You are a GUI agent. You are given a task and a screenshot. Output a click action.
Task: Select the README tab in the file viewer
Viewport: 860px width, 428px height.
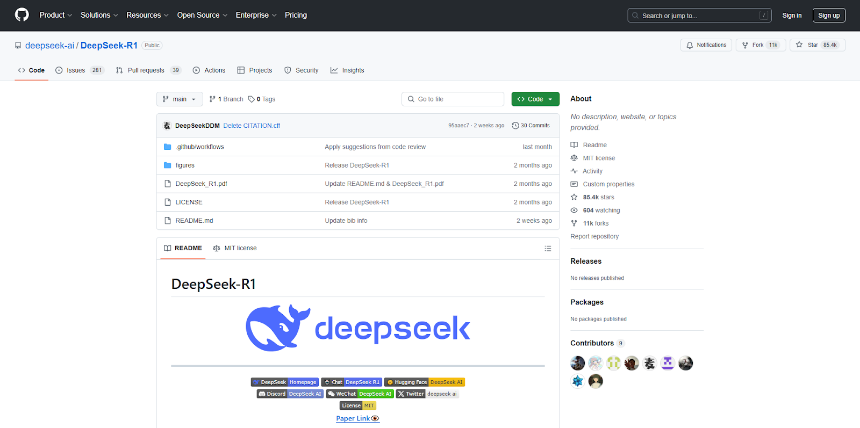(x=183, y=248)
